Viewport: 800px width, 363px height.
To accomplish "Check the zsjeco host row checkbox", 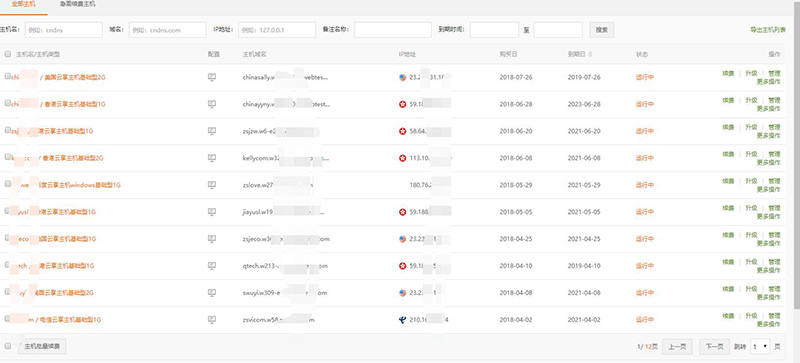I will [8, 238].
